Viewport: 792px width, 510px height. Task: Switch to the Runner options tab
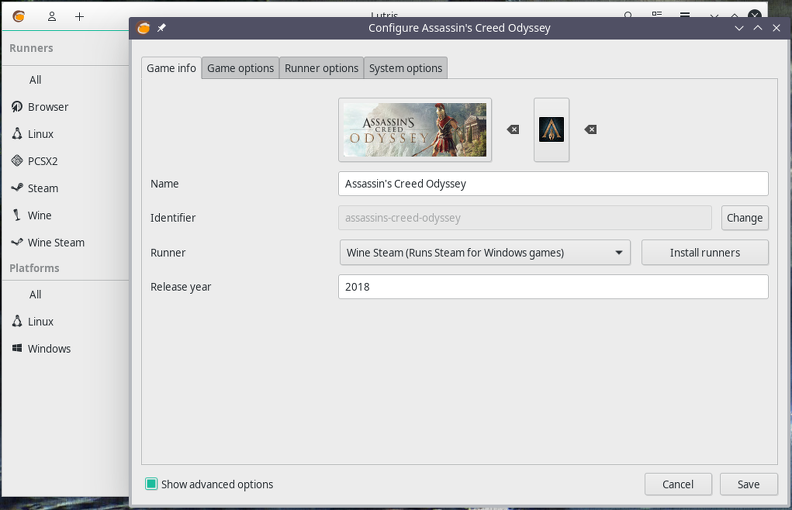pyautogui.click(x=321, y=68)
